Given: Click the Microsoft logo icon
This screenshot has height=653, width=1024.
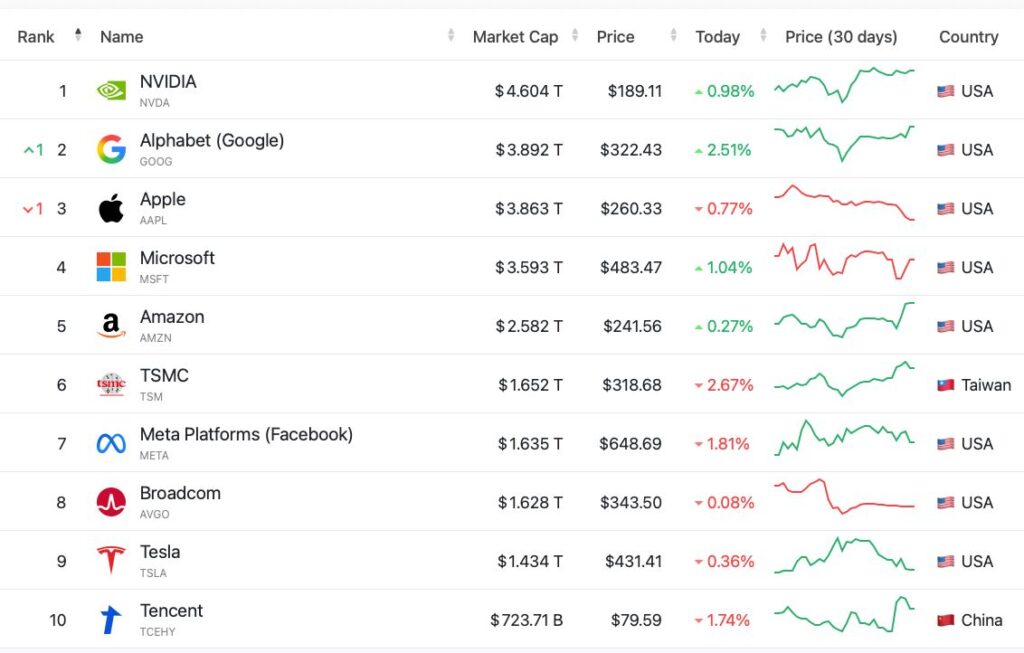Looking at the screenshot, I should pos(111,267).
